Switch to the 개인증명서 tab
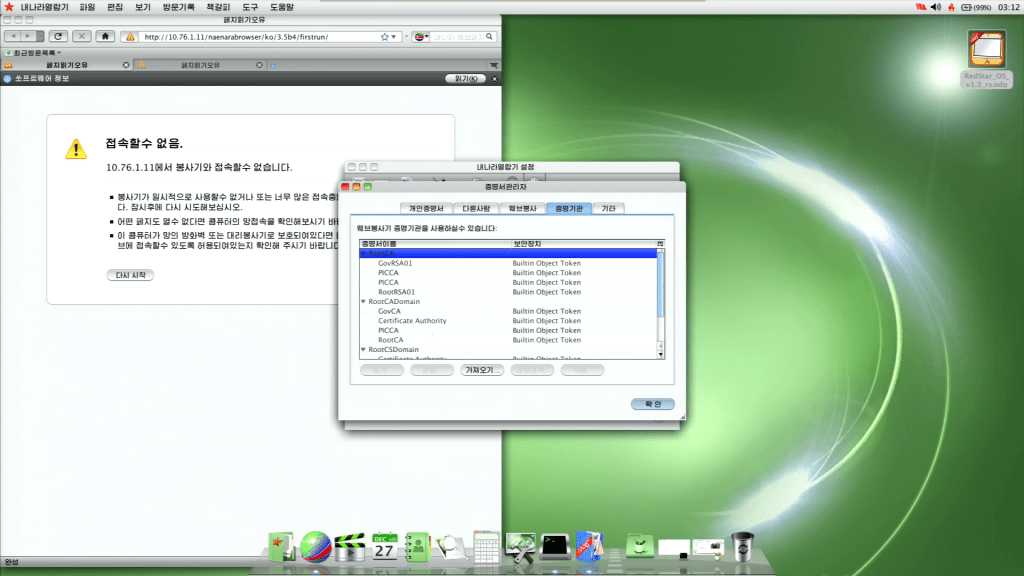Viewport: 1024px width, 576px height. [x=425, y=208]
